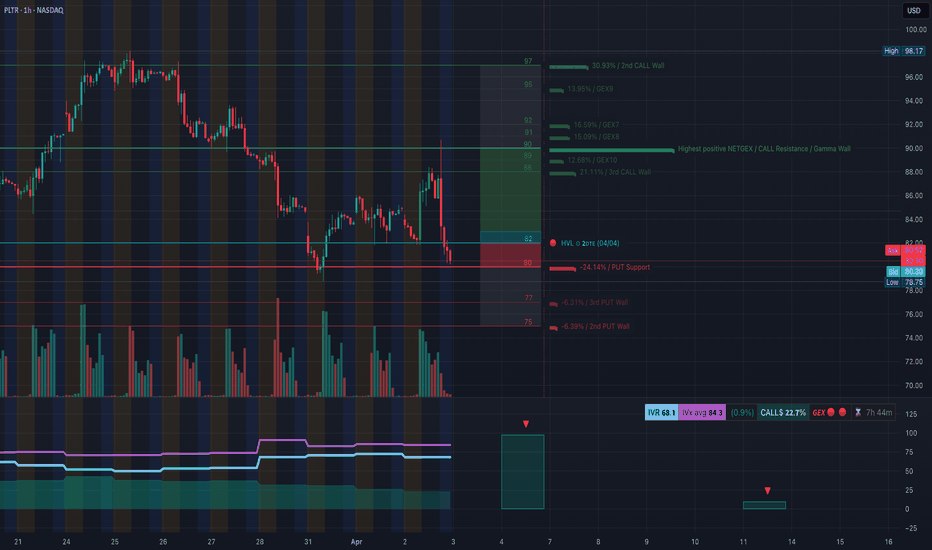Click strike label 97 on the chart
This screenshot has height=550, width=932.
pyautogui.click(x=528, y=61)
